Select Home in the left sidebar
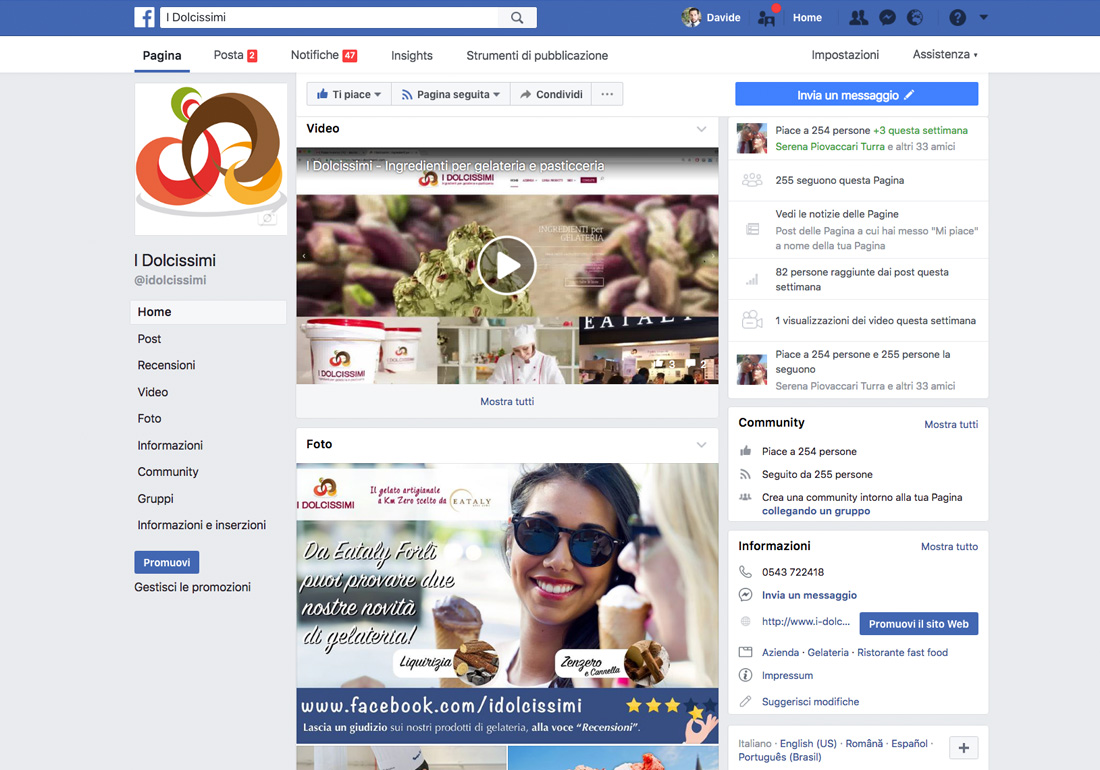 [x=208, y=312]
